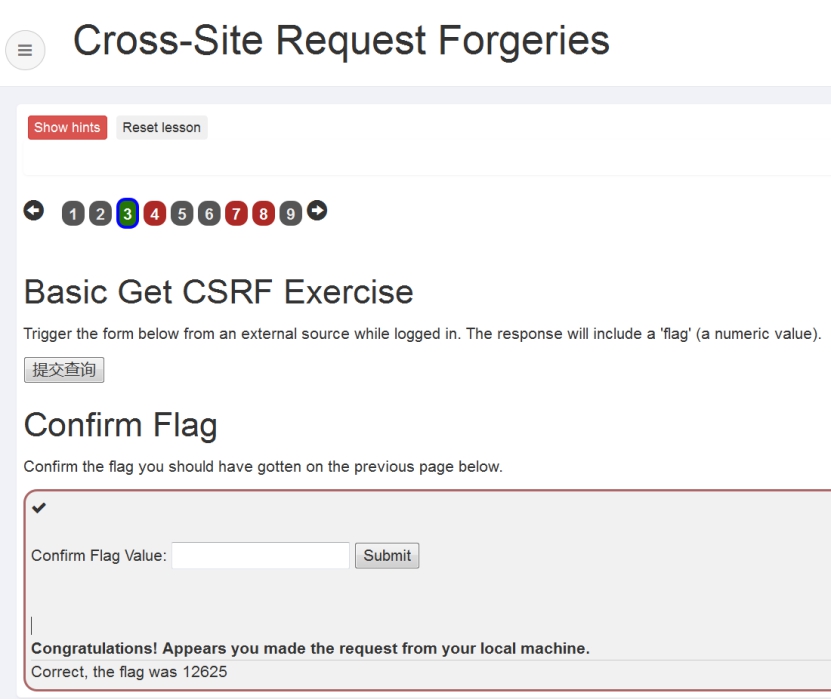Click the 'Correct, the flag was 12625' text
Viewport: 831px width, 700px height.
pos(129,672)
